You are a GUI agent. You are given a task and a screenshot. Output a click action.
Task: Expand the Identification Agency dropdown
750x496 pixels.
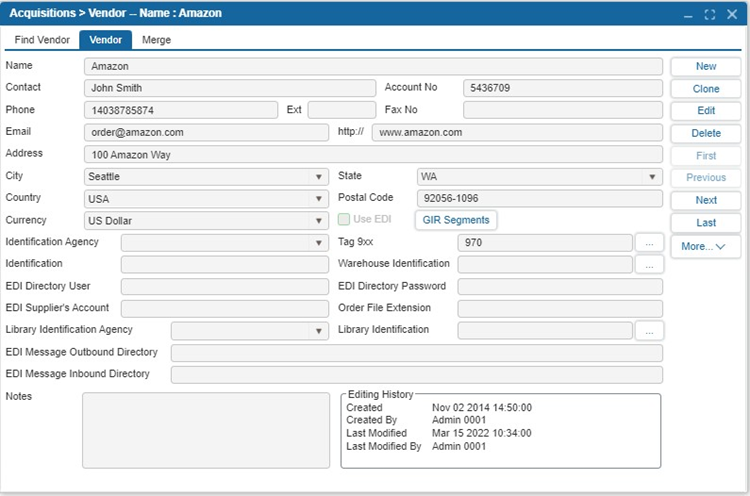[225, 242]
